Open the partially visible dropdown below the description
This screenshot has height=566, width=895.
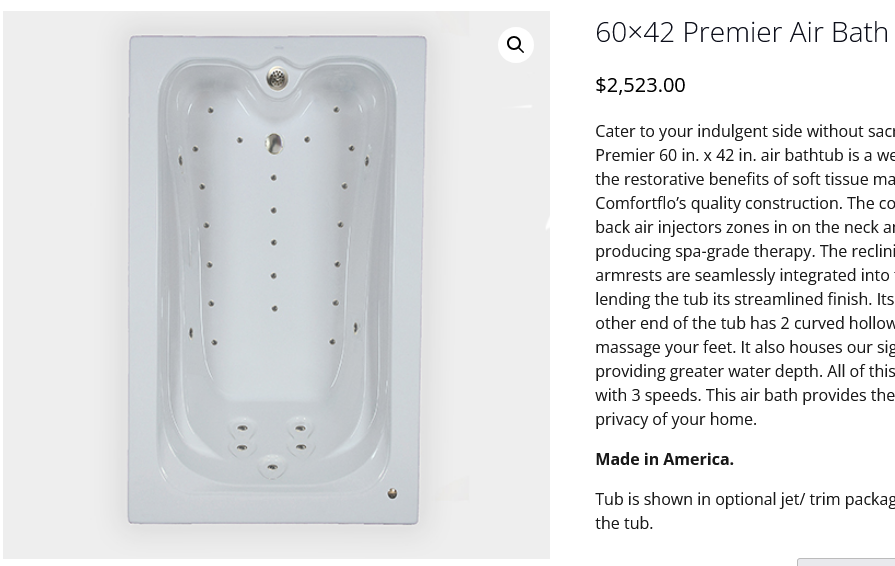pos(846,562)
